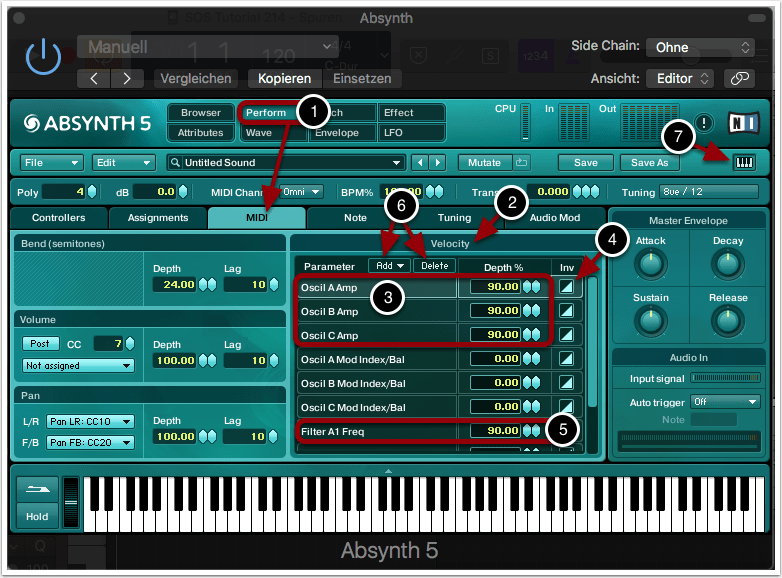Expand the Auto trigger dropdown

click(x=725, y=401)
